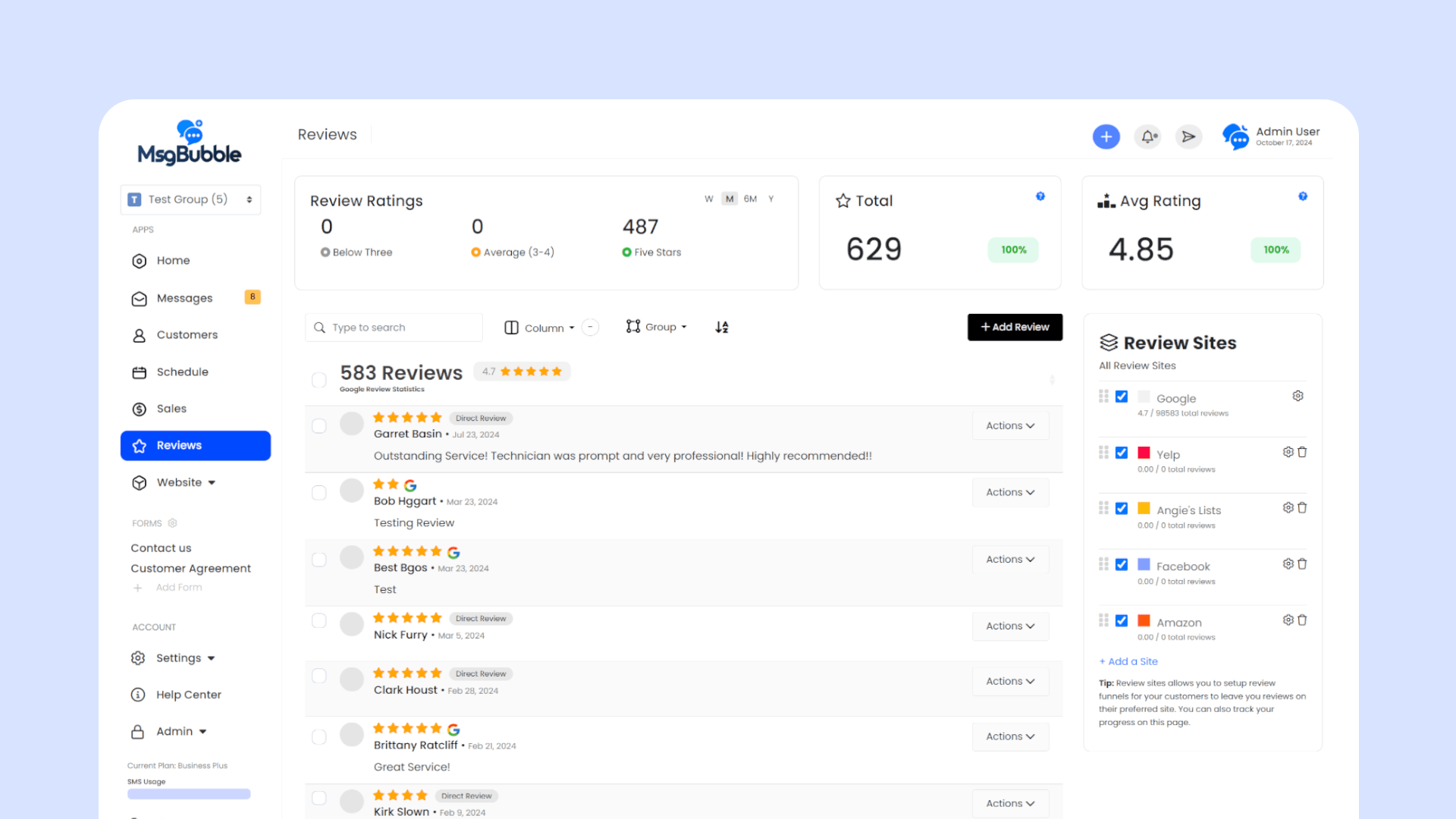Viewport: 1456px width, 819px height.
Task: Click the gear icon next to Amazon
Action: pos(1288,620)
